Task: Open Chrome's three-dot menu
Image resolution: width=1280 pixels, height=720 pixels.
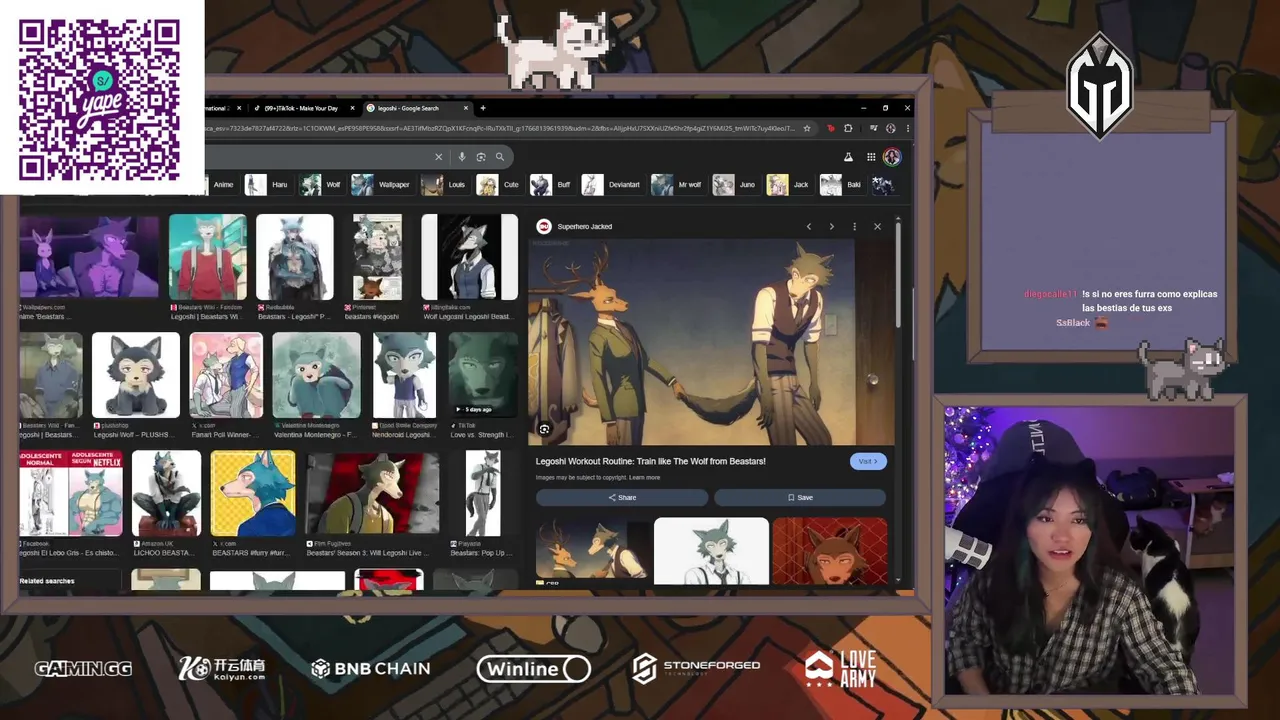Action: (x=907, y=128)
